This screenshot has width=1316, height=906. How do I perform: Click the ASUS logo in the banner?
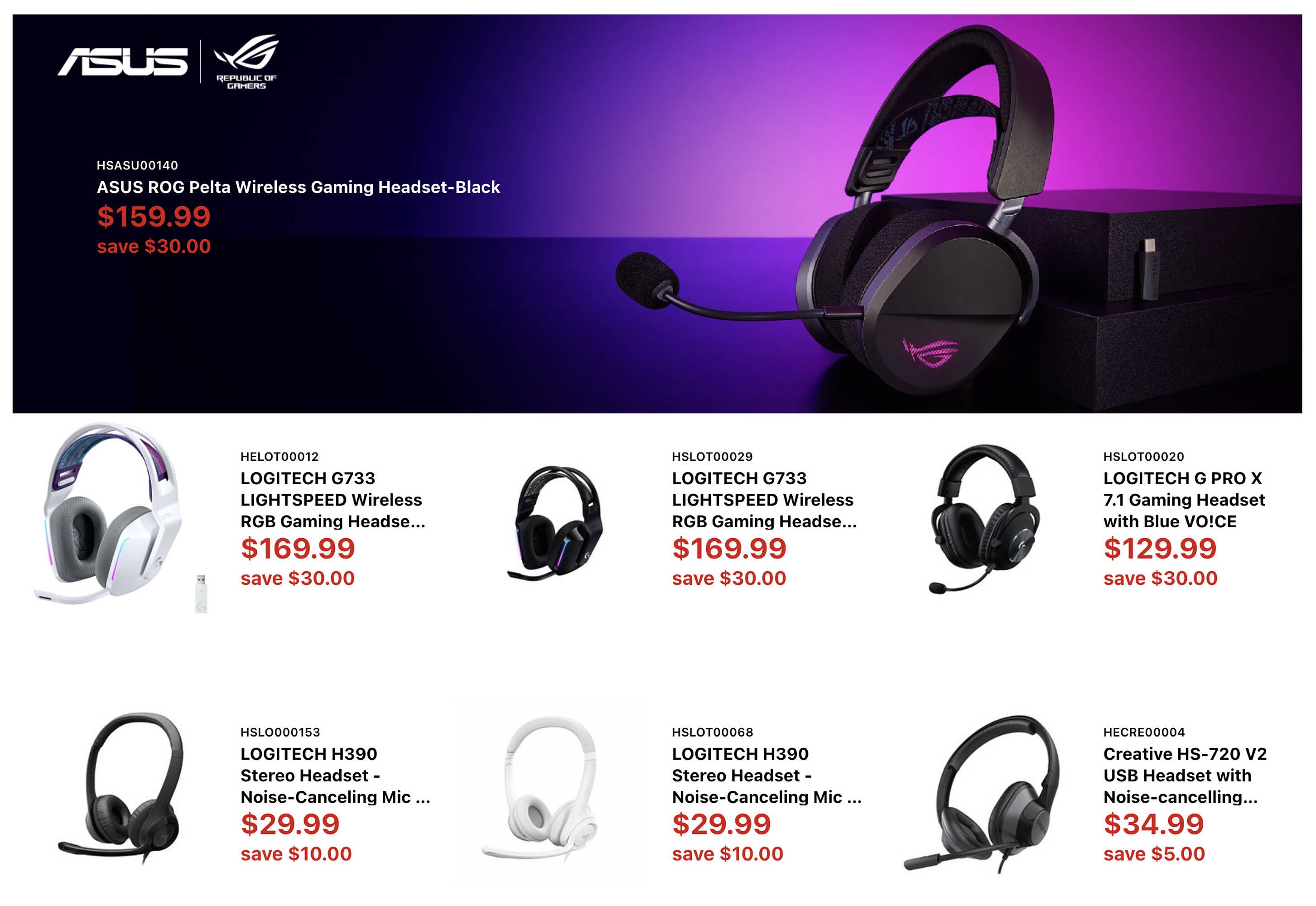122,61
